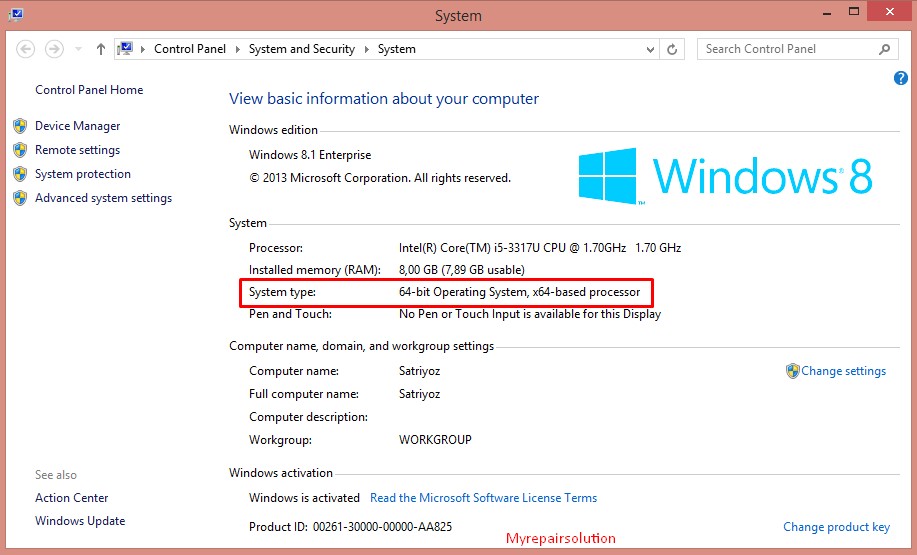Image resolution: width=917 pixels, height=555 pixels.
Task: Expand the chevron after Control Panel breadcrumb
Action: click(x=237, y=49)
